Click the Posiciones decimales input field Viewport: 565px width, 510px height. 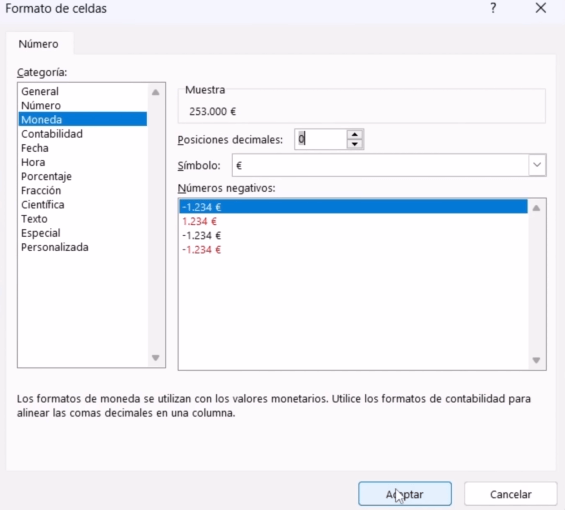pyautogui.click(x=320, y=139)
